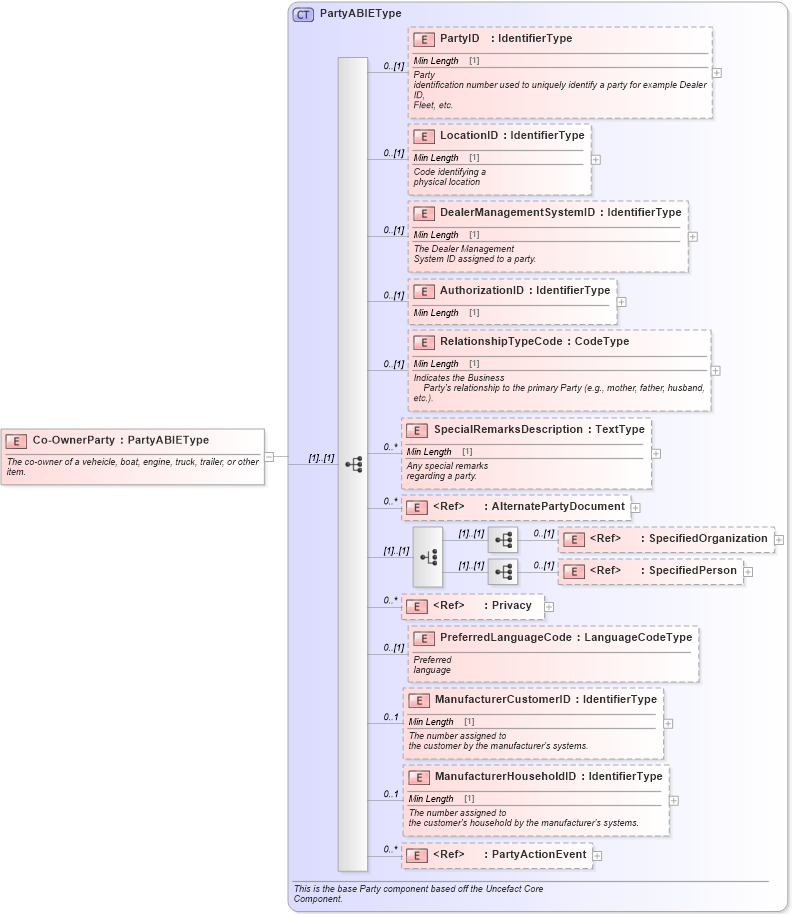Click RelationshipTypeCode : CodeType label

(x=534, y=342)
